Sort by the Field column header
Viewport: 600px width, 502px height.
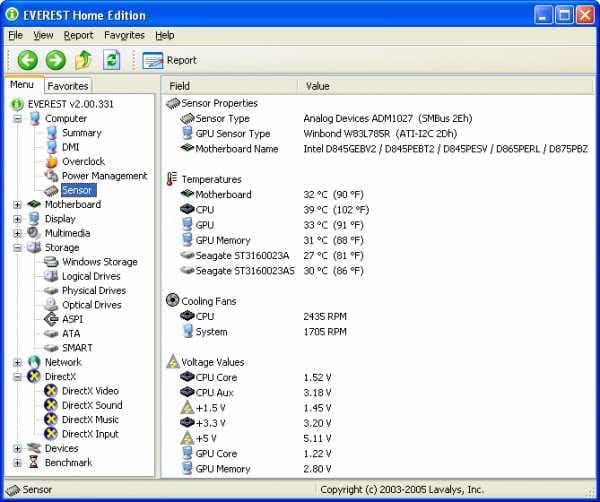pyautogui.click(x=229, y=86)
